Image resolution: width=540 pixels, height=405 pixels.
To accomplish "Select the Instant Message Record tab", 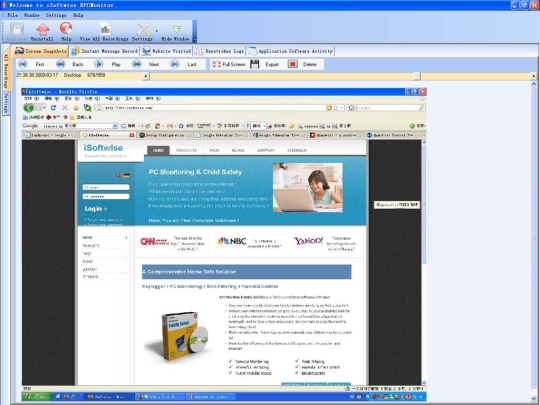I will [x=105, y=51].
